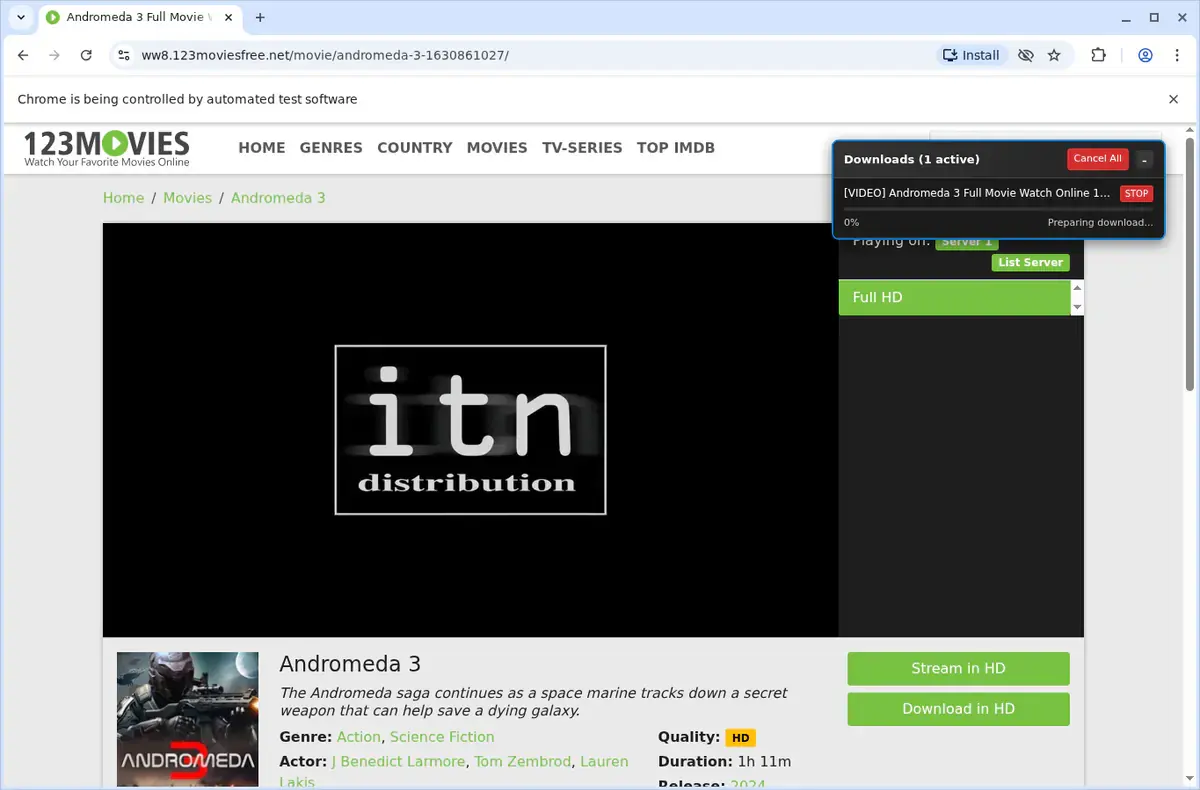
Task: Open the TOP IMDB menu item
Action: pyautogui.click(x=676, y=147)
